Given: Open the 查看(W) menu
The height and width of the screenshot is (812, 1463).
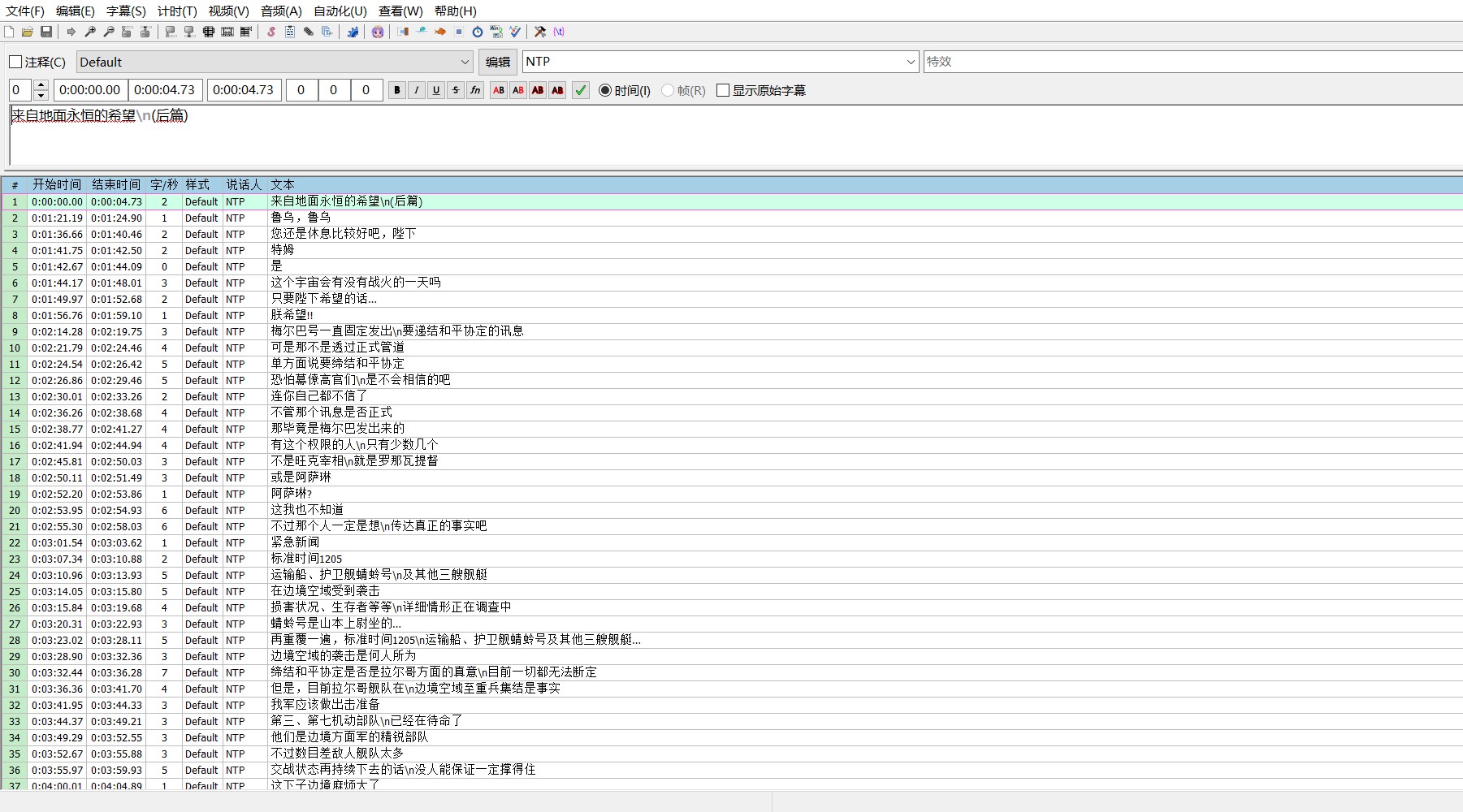Looking at the screenshot, I should 400,11.
